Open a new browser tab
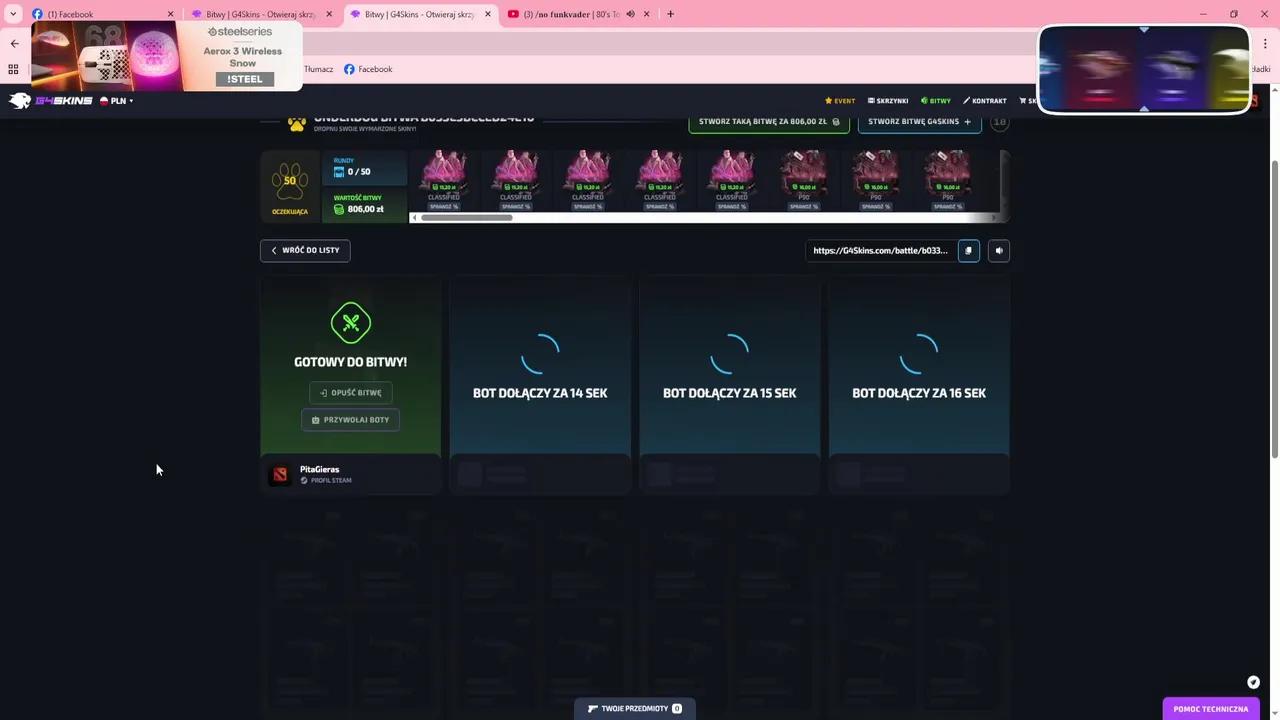The height and width of the screenshot is (720, 1280). 670,14
